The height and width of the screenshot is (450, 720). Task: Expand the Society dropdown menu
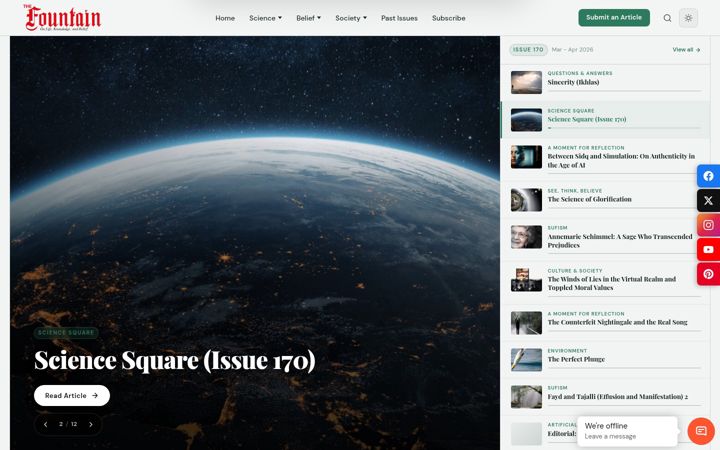(351, 18)
